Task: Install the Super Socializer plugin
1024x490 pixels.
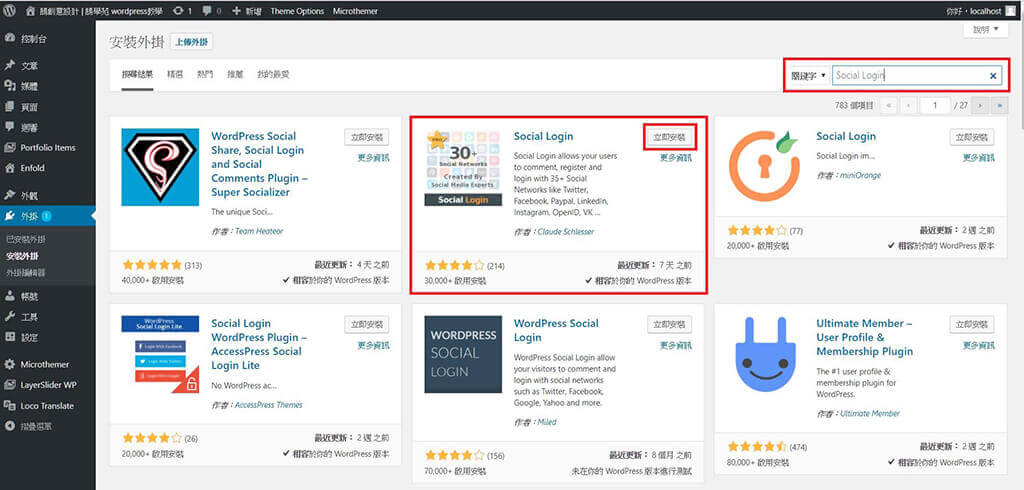Action: click(x=366, y=137)
